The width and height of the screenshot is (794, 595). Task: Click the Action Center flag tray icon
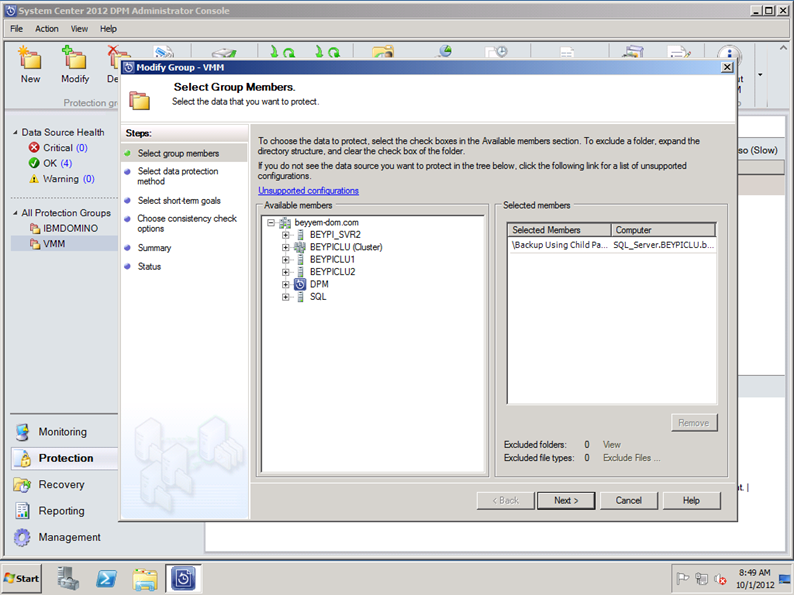[683, 578]
